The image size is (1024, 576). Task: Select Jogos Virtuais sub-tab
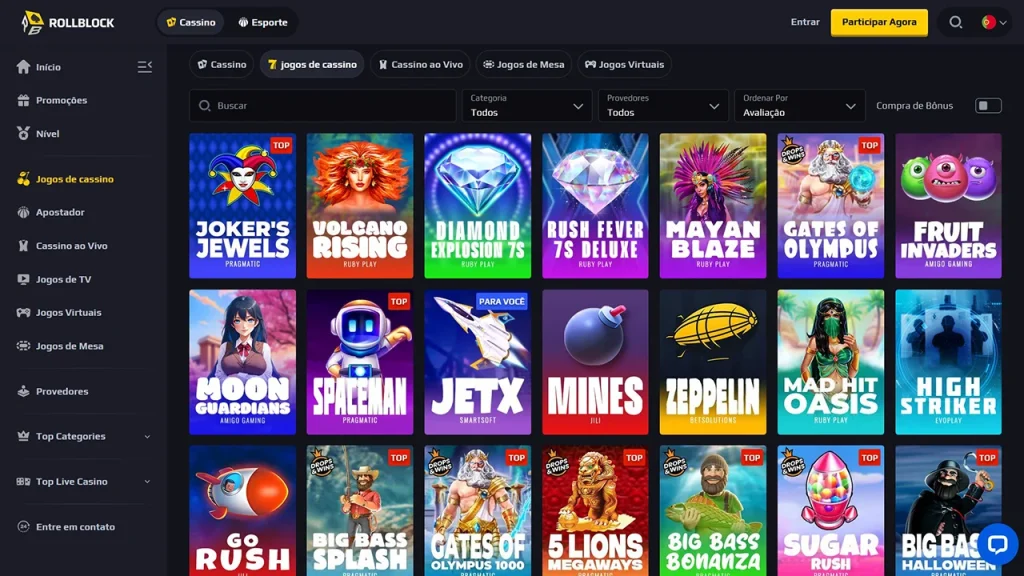click(624, 64)
